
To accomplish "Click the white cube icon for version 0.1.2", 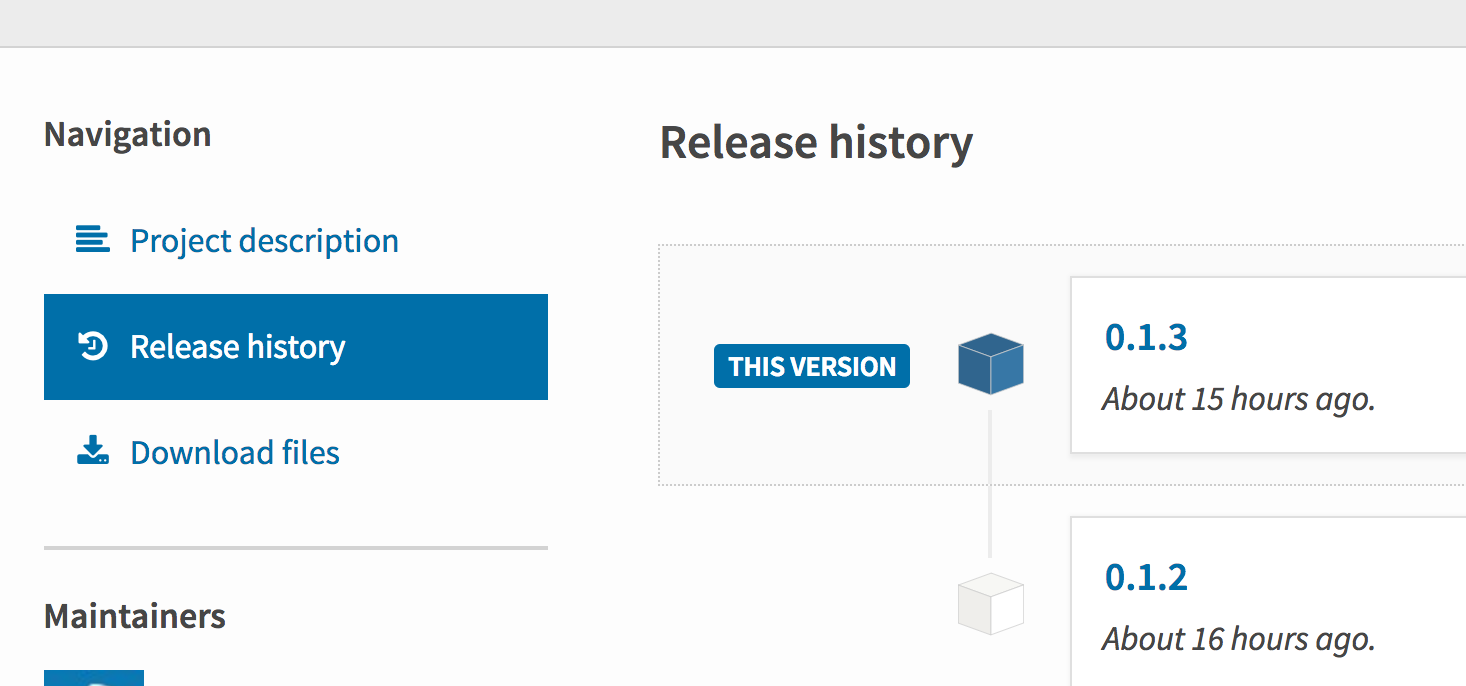I will [x=989, y=601].
